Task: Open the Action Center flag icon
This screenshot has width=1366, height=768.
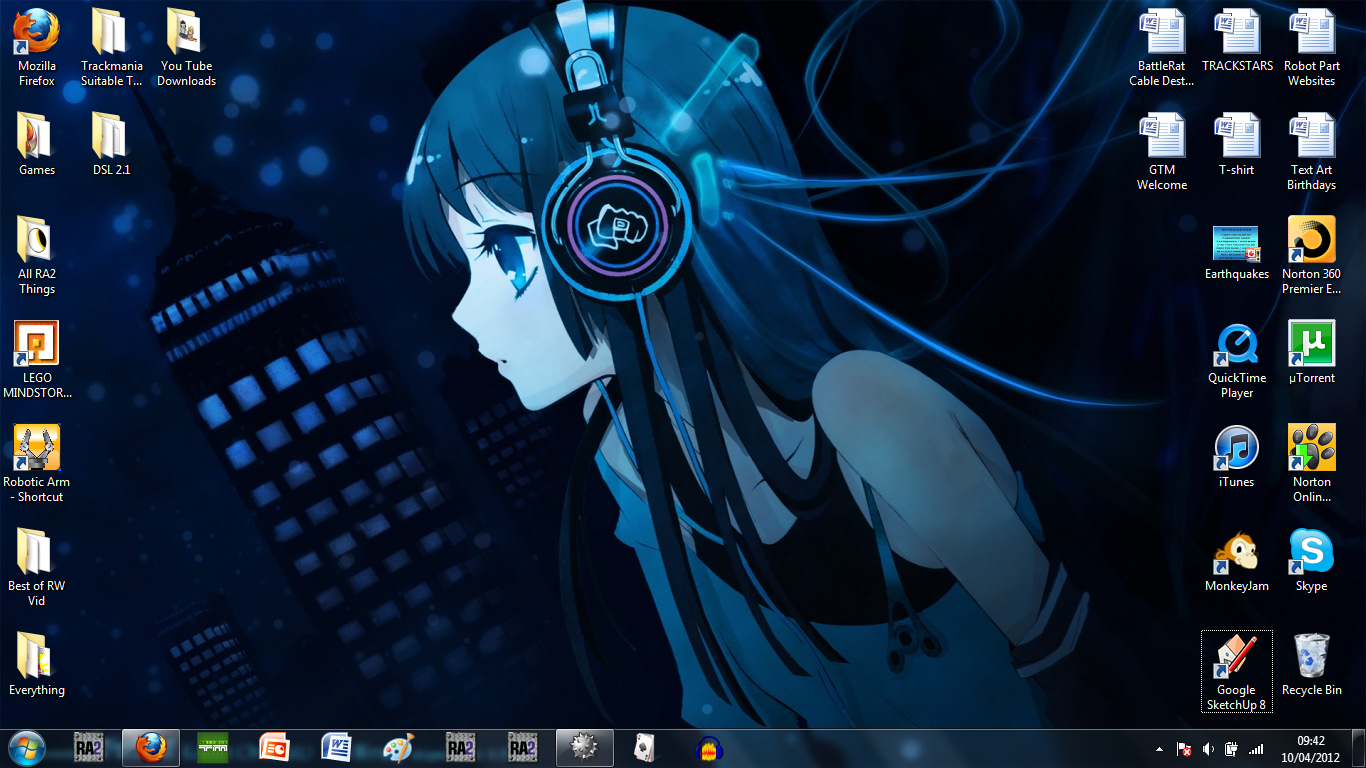Action: point(1184,748)
